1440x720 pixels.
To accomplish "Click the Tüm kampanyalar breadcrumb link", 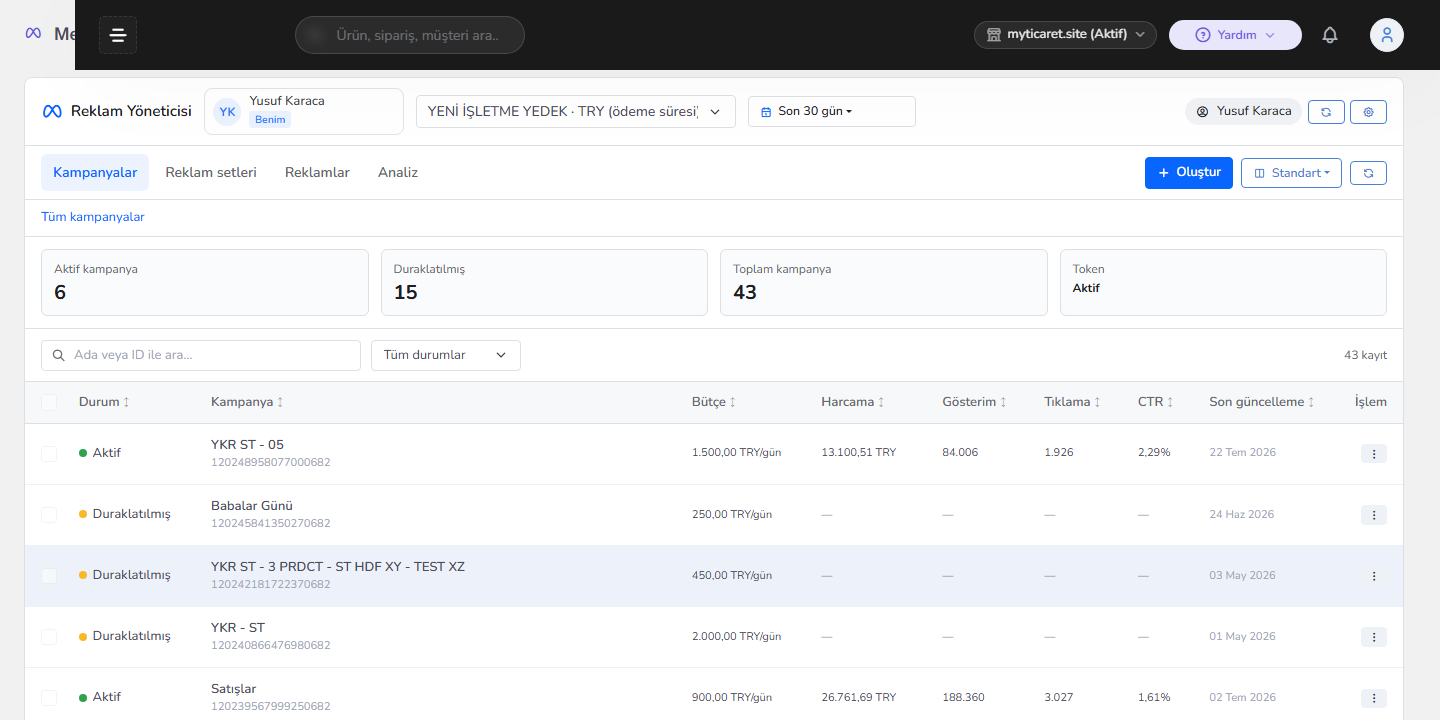I will click(x=93, y=217).
